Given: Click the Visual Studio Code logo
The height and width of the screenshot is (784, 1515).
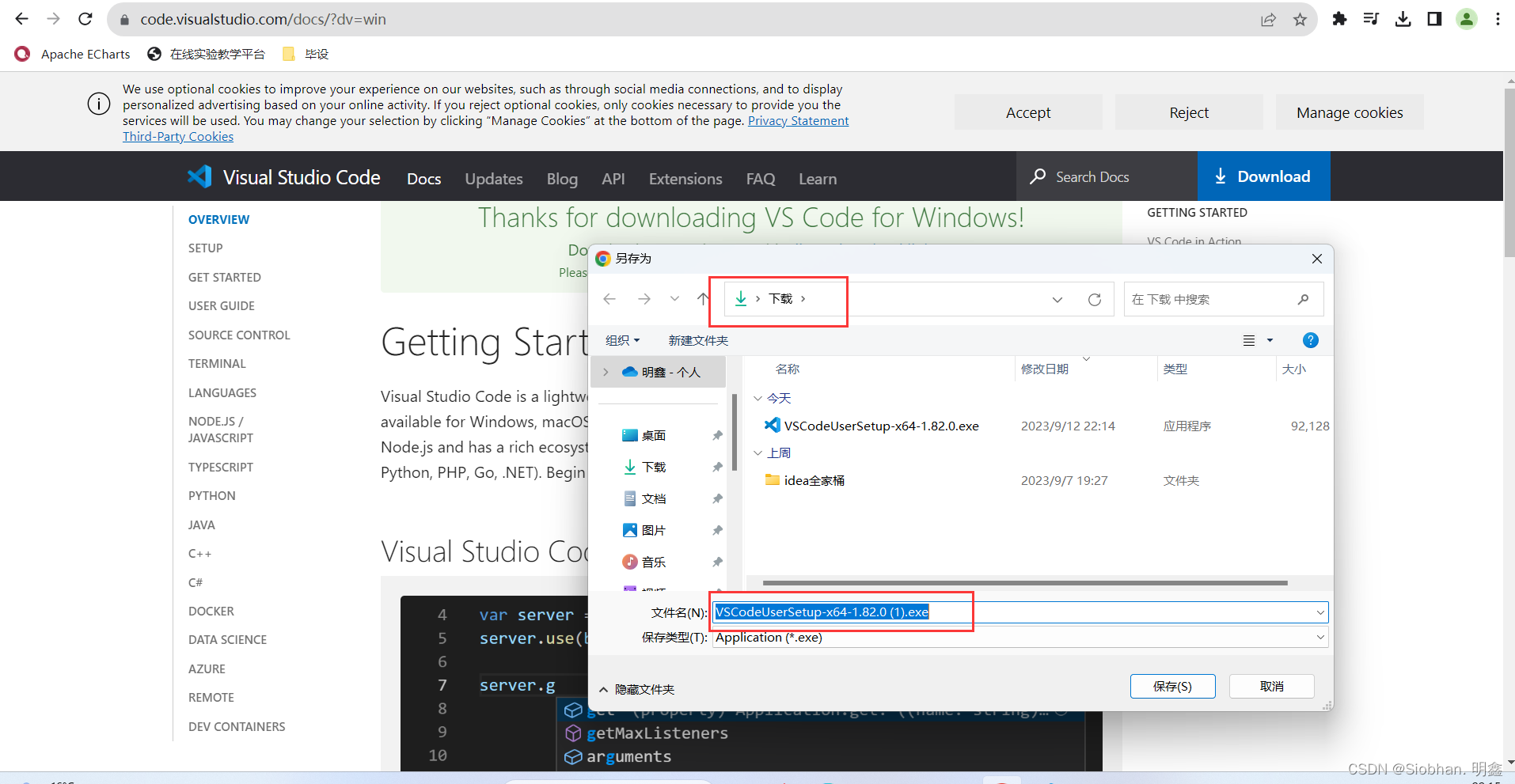Looking at the screenshot, I should point(199,176).
